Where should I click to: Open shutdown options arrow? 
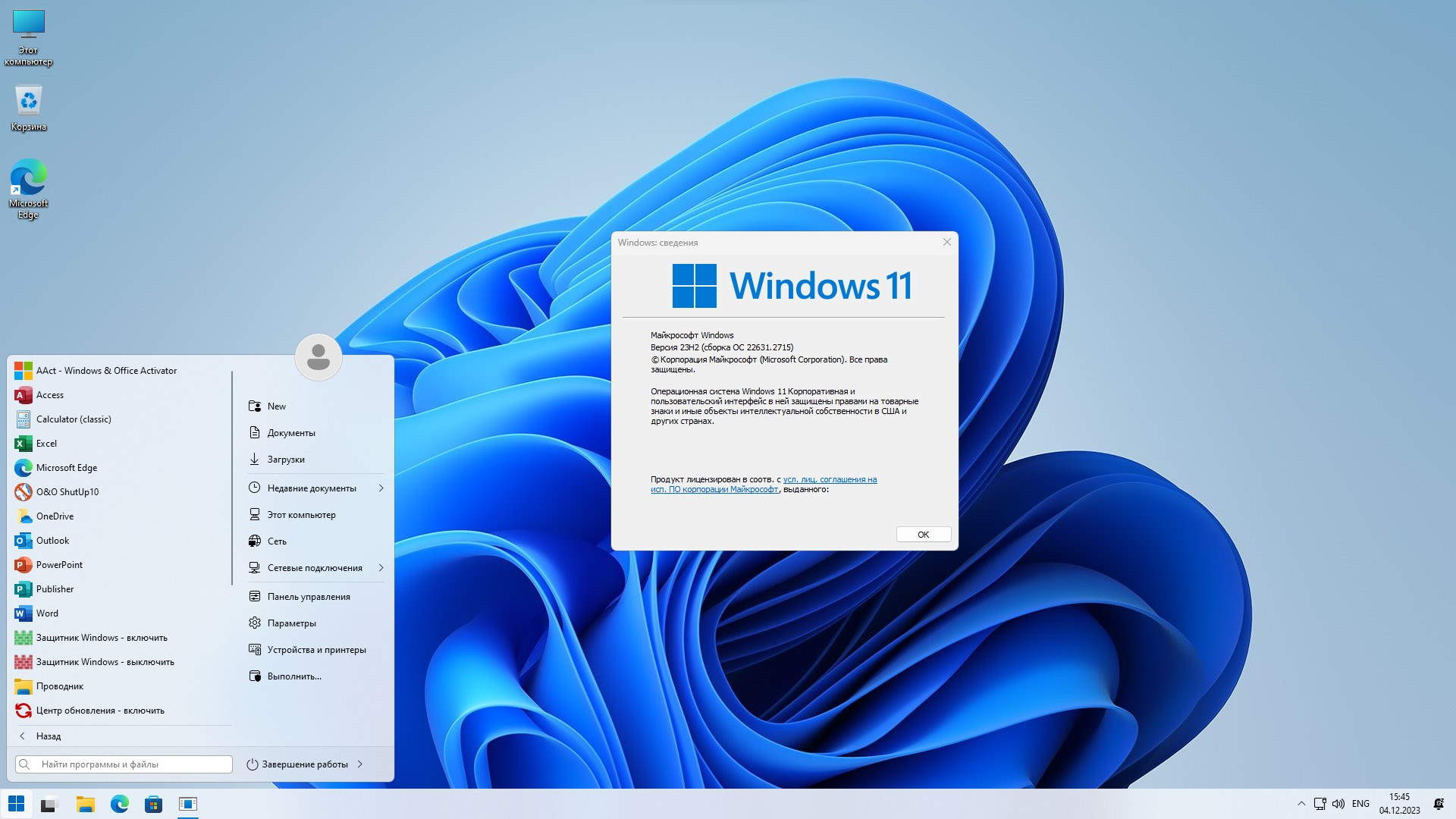360,764
